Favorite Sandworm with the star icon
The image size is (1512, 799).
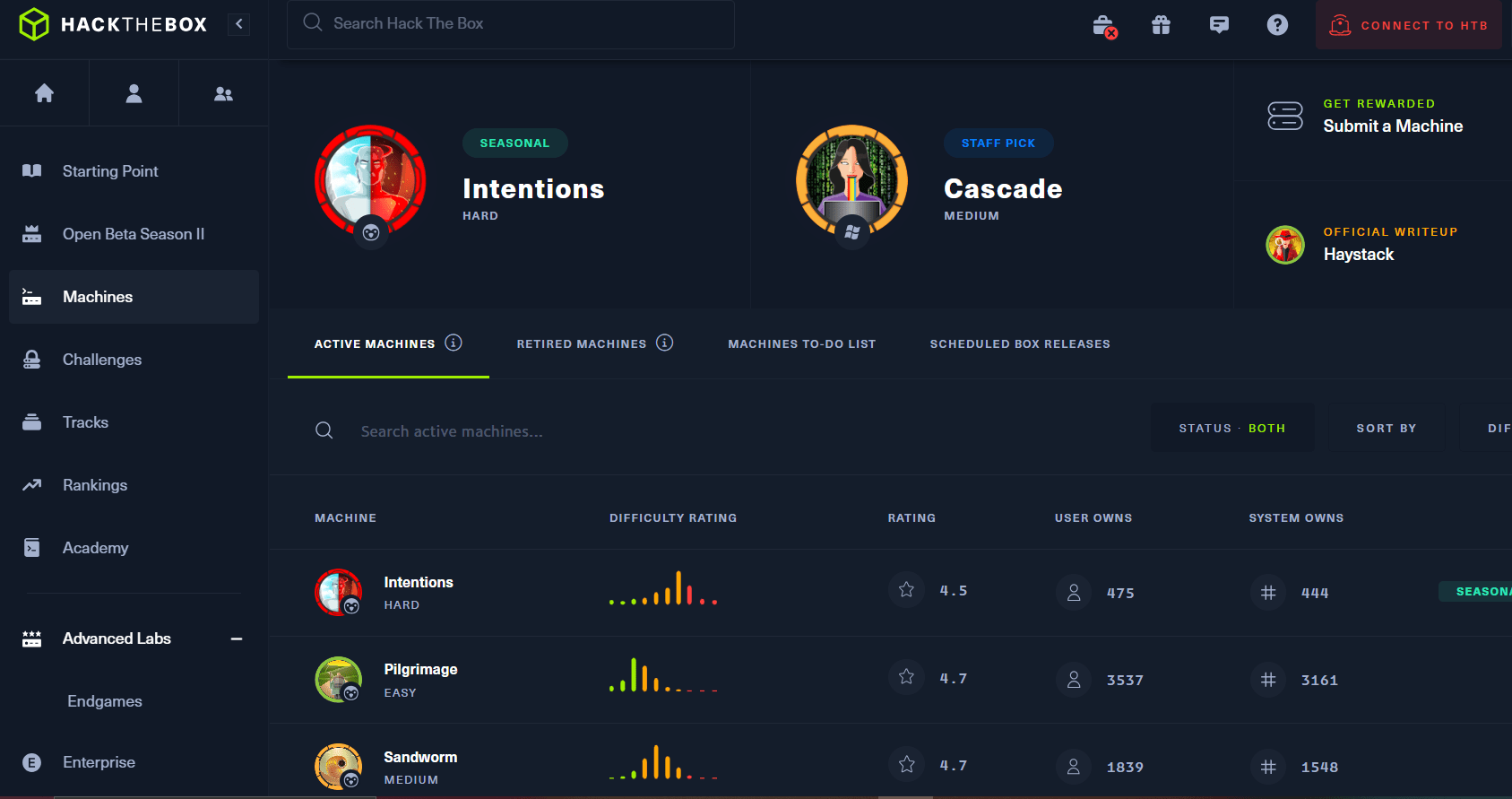point(906,764)
